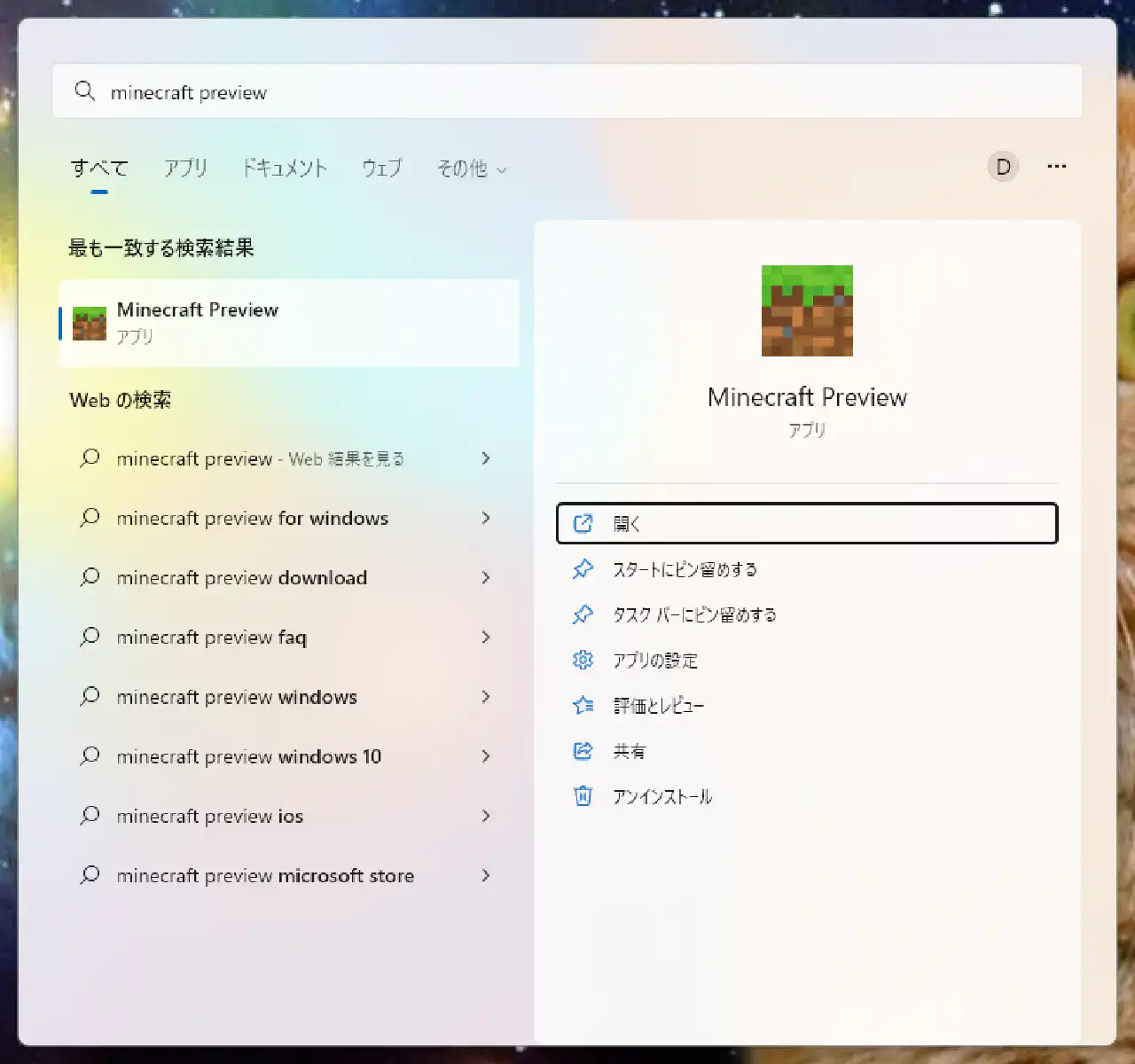Open the その他 dropdown
The height and width of the screenshot is (1064, 1135).
472,168
